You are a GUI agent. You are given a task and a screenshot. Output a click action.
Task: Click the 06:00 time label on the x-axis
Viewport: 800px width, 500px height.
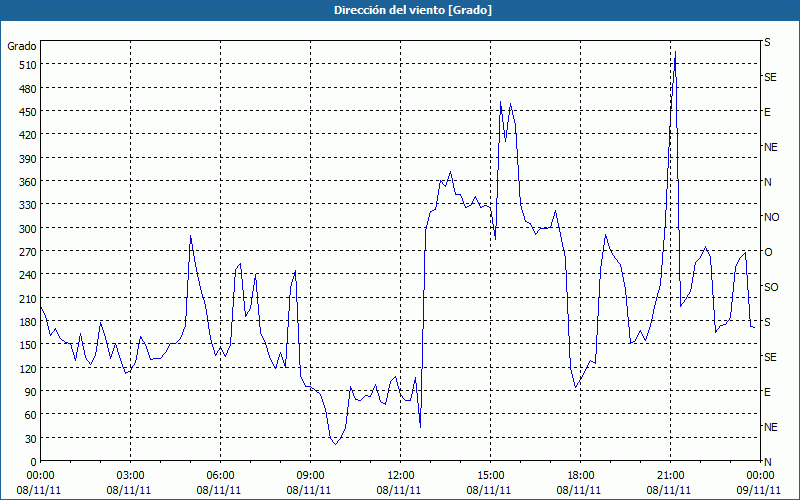pos(220,476)
